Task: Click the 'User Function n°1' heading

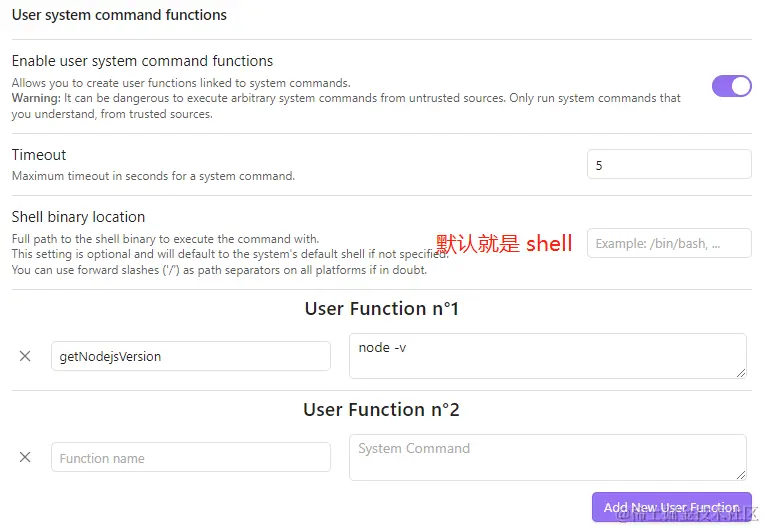Action: pos(381,309)
